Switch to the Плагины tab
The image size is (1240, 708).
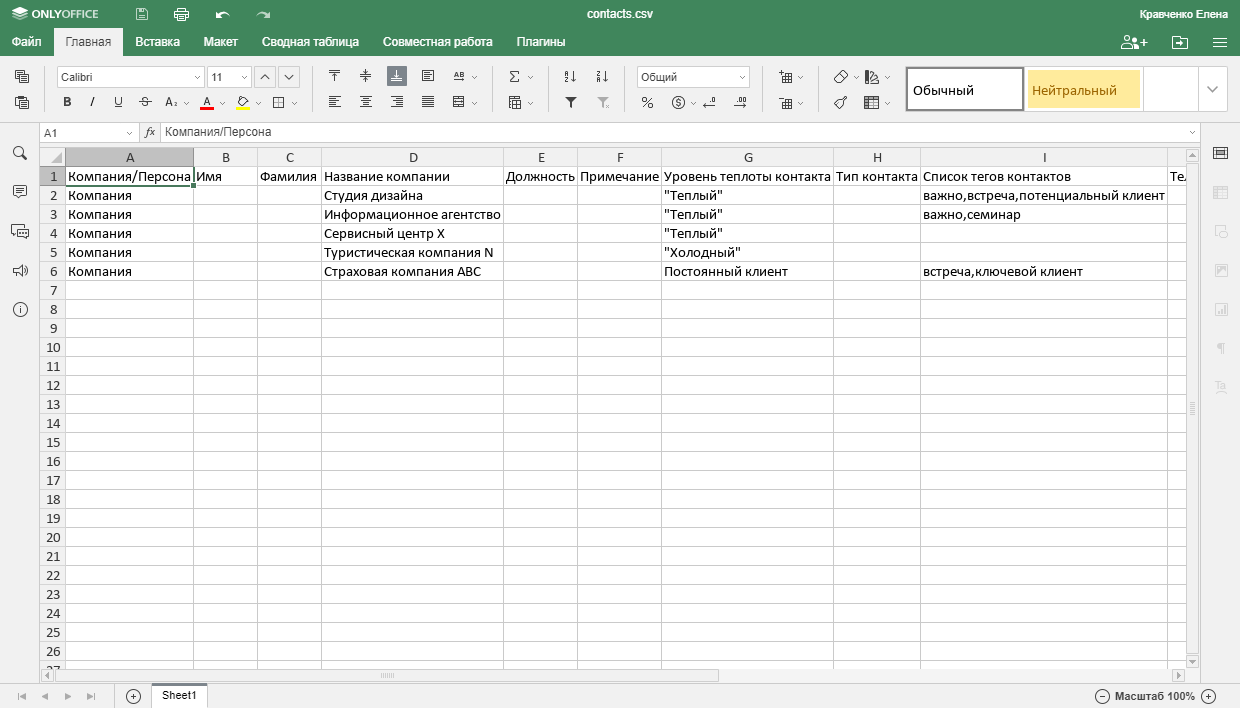(x=541, y=42)
